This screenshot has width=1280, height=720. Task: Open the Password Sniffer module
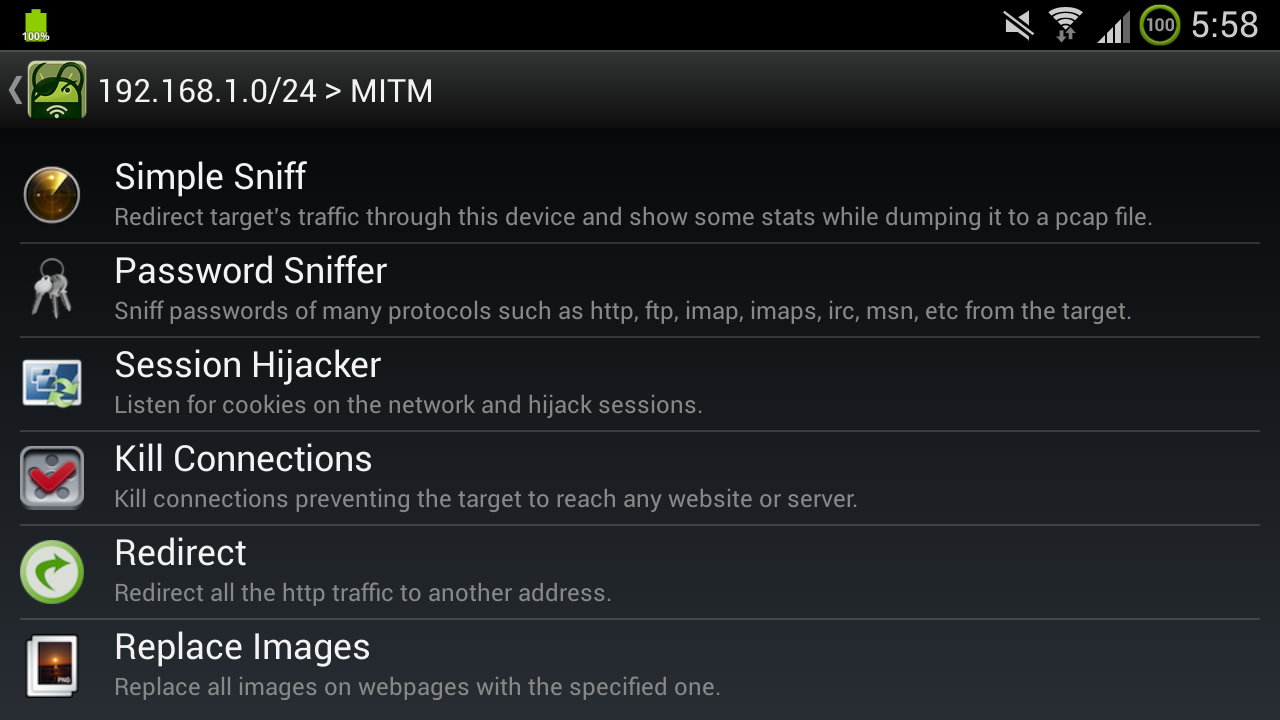pos(640,290)
